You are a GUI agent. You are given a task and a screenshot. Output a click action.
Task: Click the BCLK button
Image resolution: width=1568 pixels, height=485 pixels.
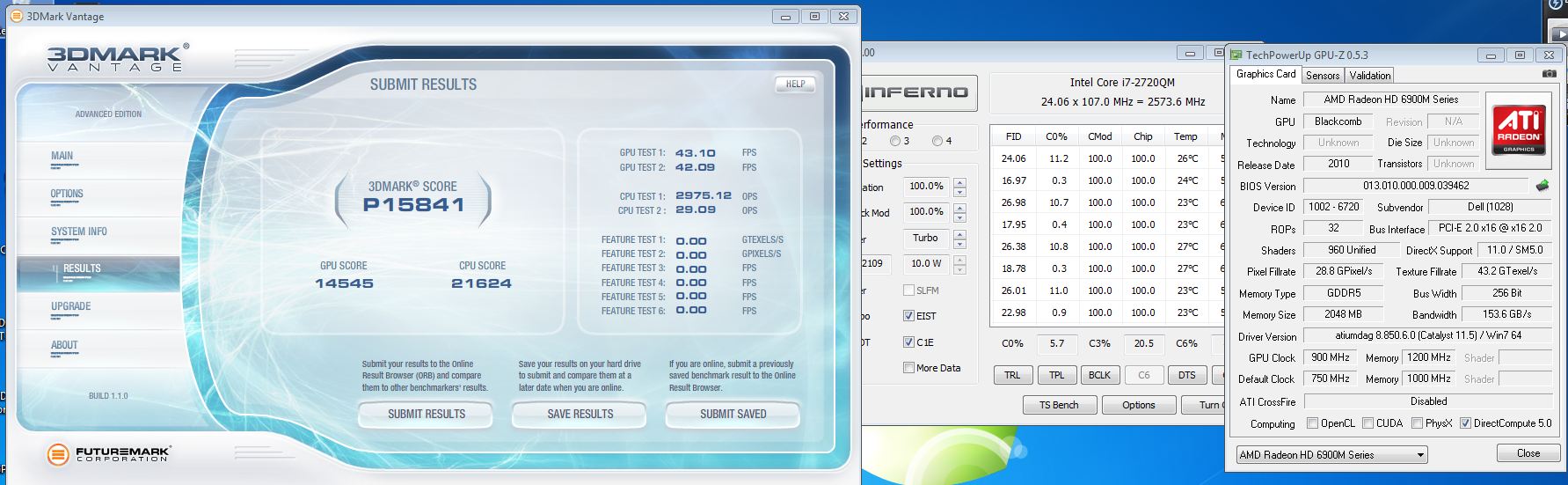coord(1099,375)
